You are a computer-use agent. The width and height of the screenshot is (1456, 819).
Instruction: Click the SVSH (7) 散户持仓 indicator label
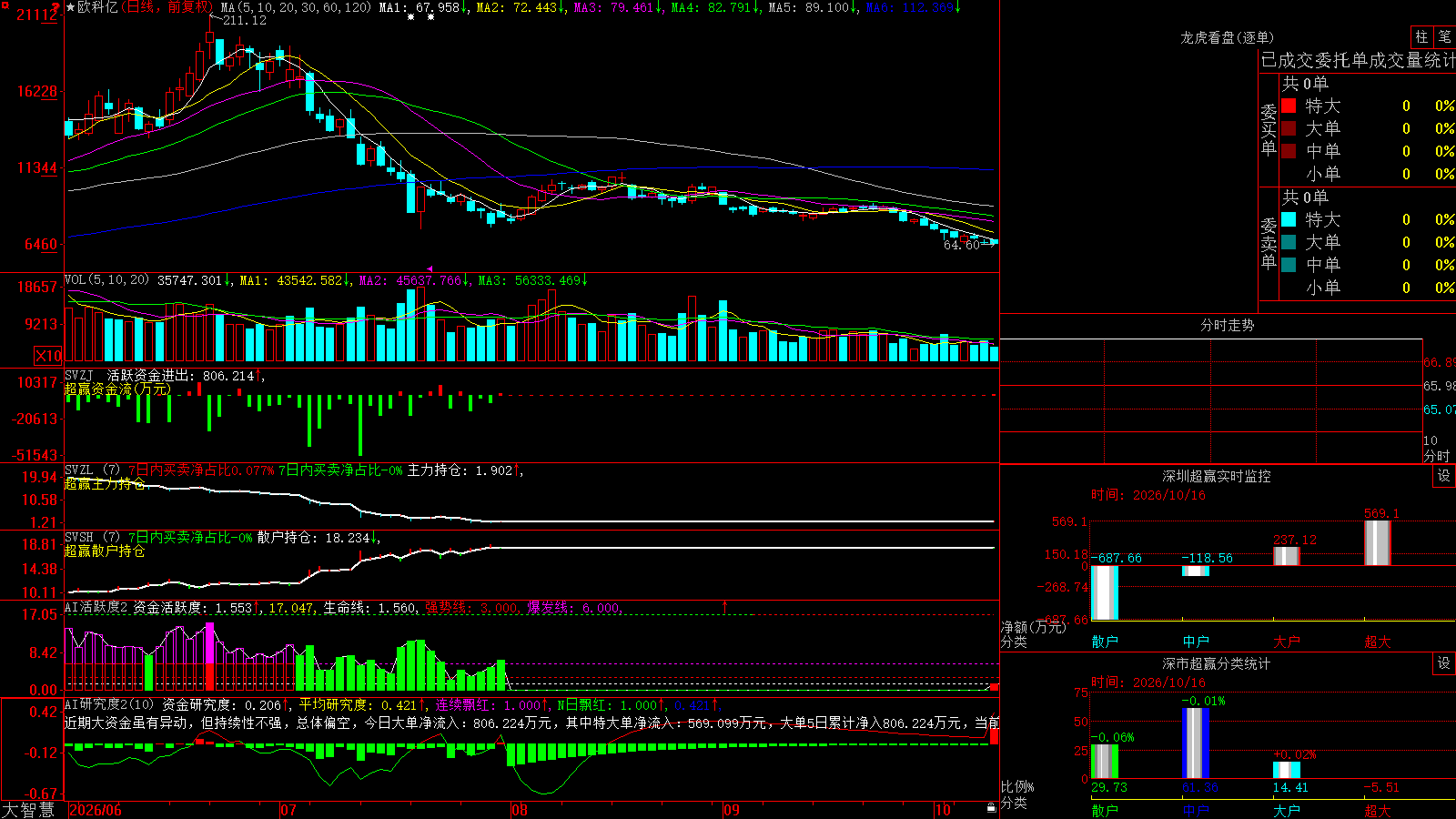(92, 538)
